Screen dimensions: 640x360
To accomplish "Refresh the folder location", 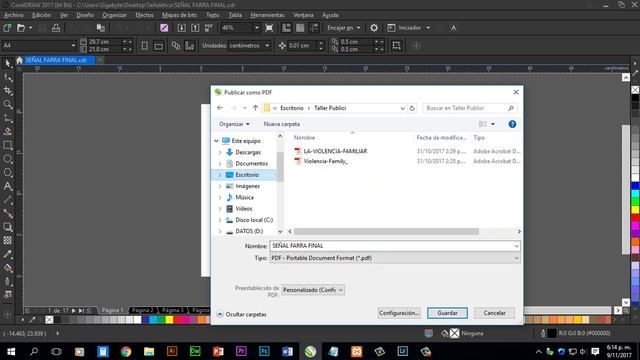I will click(x=412, y=108).
